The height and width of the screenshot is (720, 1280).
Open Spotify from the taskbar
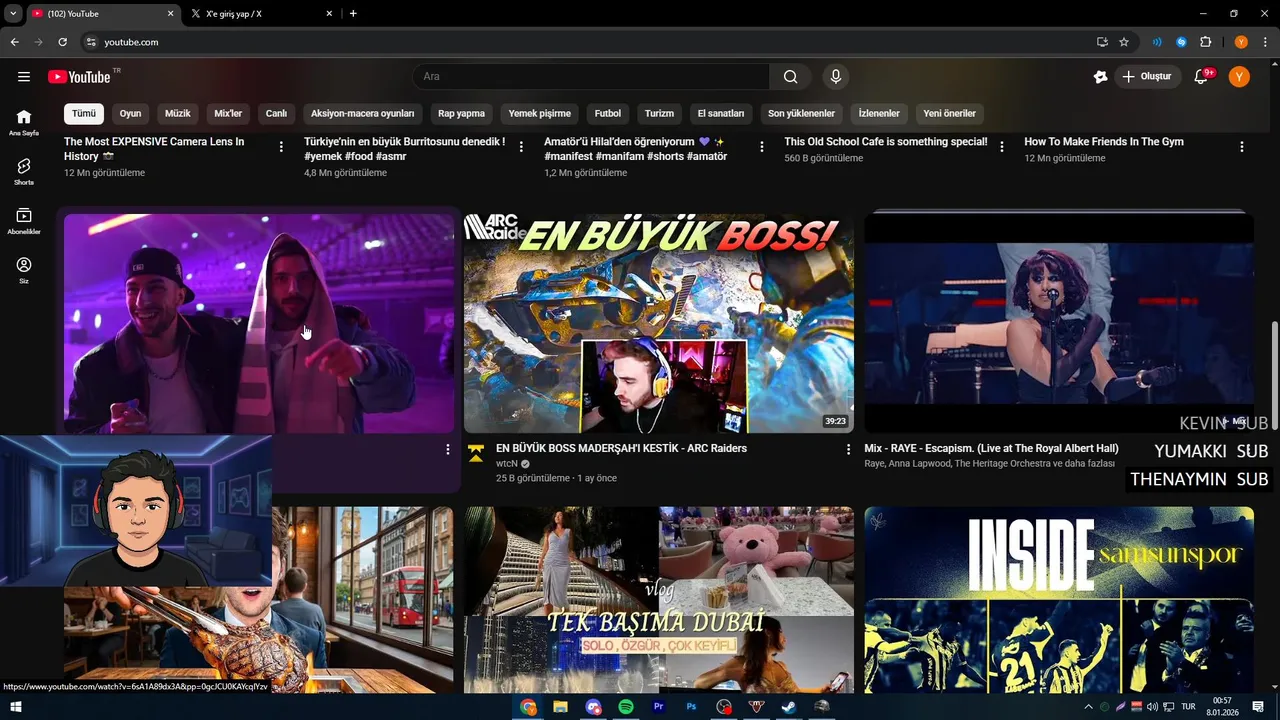click(626, 707)
